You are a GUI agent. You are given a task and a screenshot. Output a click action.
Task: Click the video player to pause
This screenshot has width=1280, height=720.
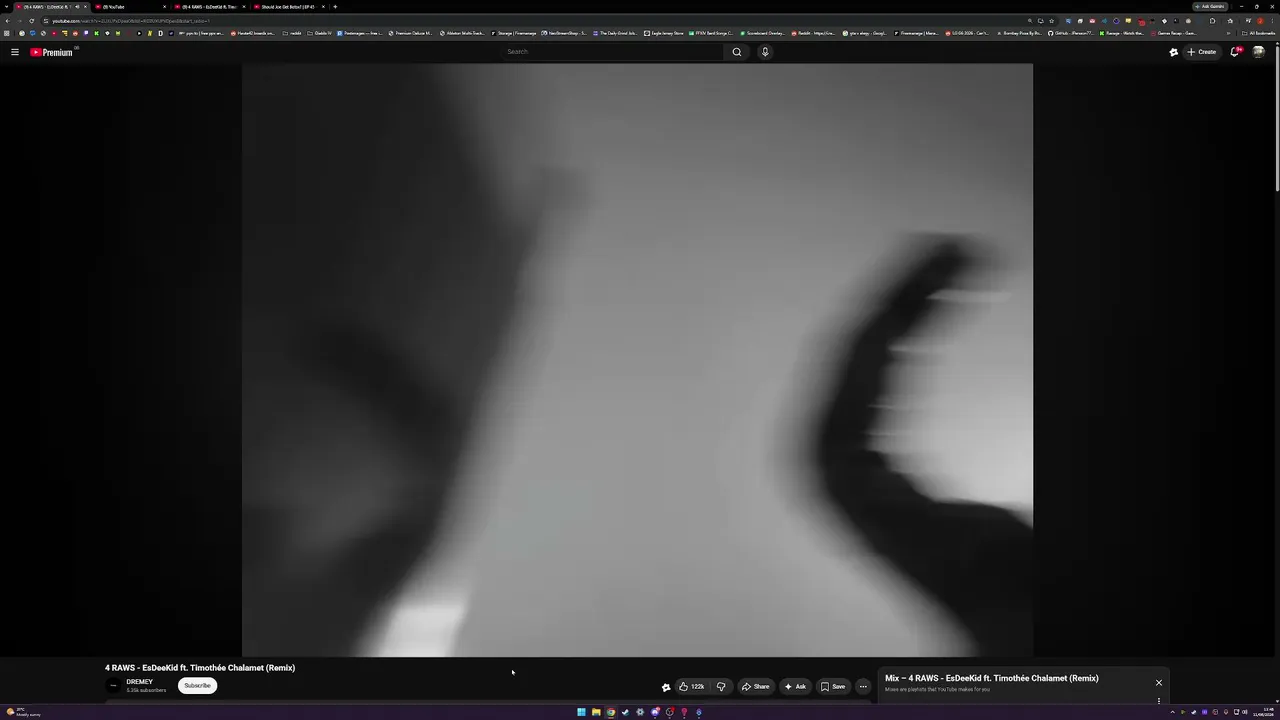click(x=637, y=360)
